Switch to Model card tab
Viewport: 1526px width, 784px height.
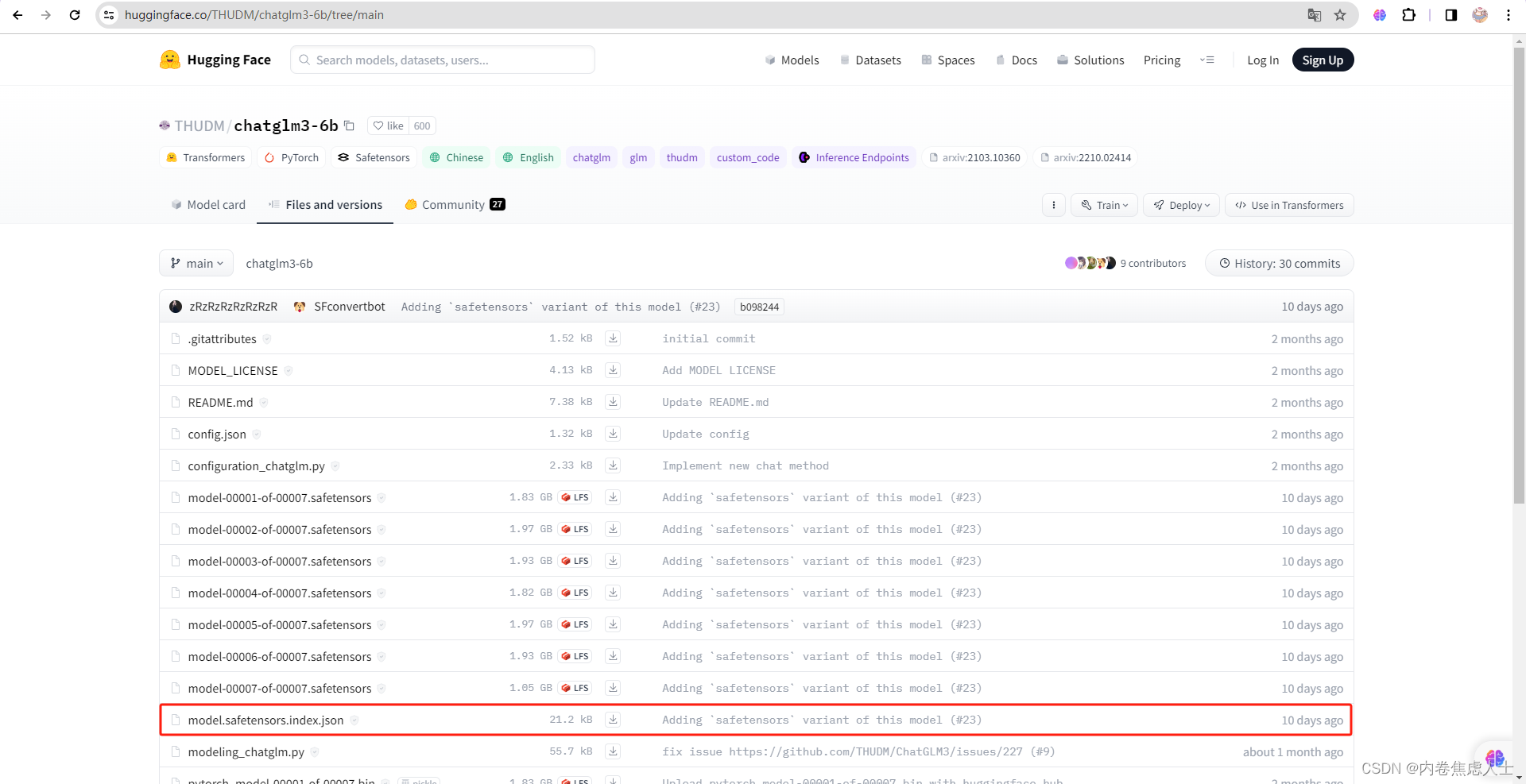pyautogui.click(x=208, y=205)
